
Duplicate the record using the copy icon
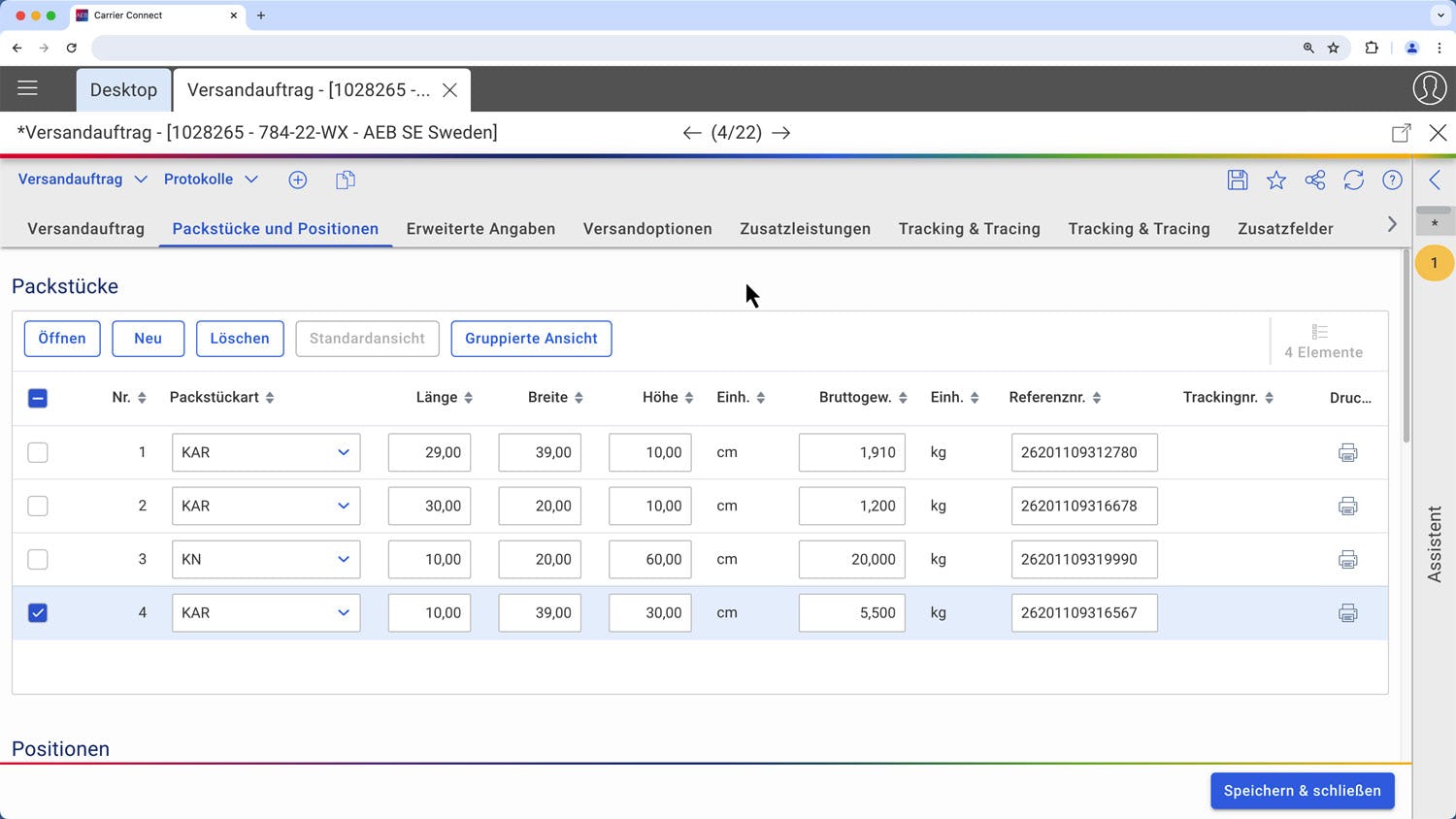tap(345, 180)
